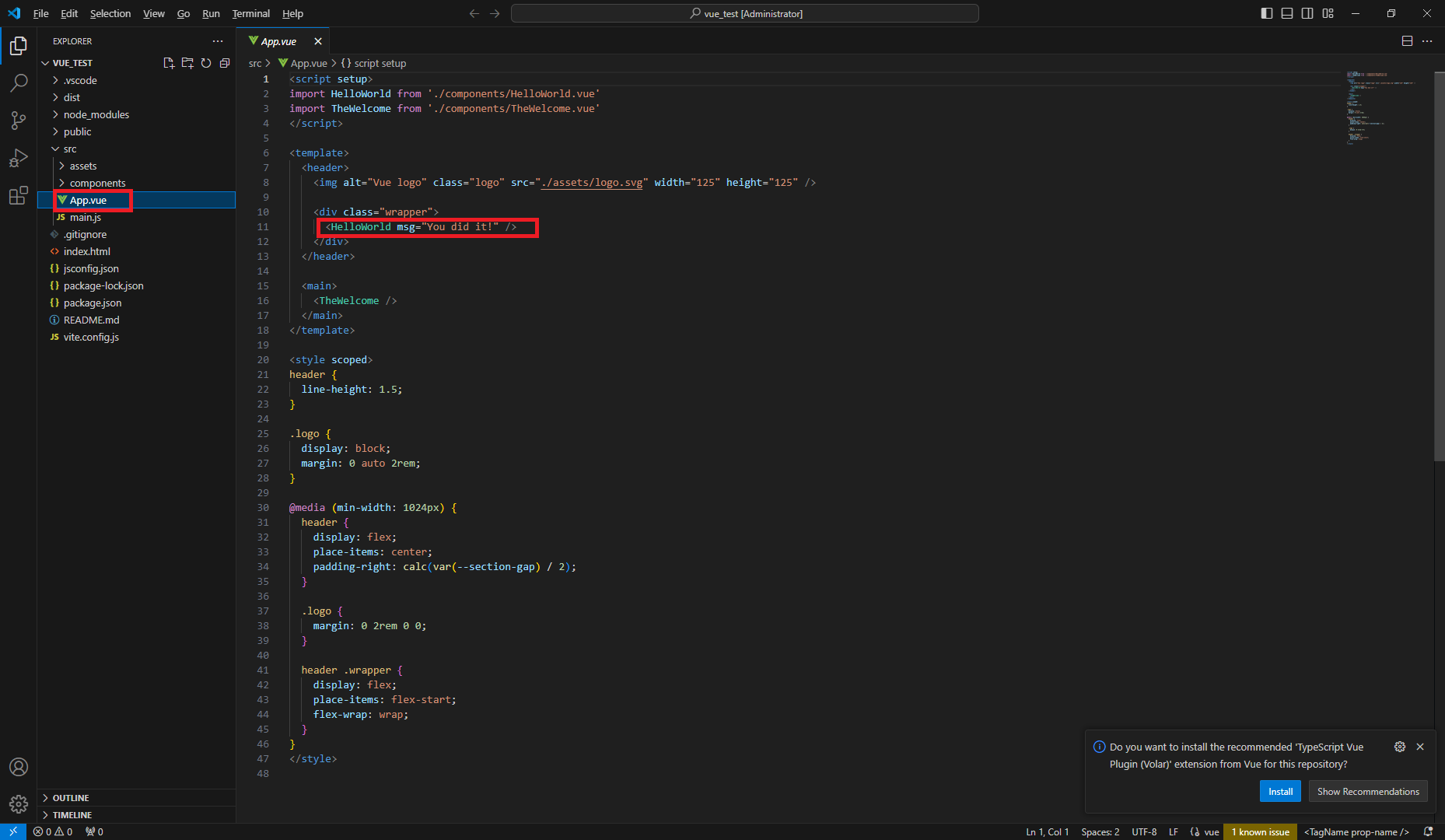Show errors and warnings in status bar
Screen dimensions: 1445x840
point(53,831)
